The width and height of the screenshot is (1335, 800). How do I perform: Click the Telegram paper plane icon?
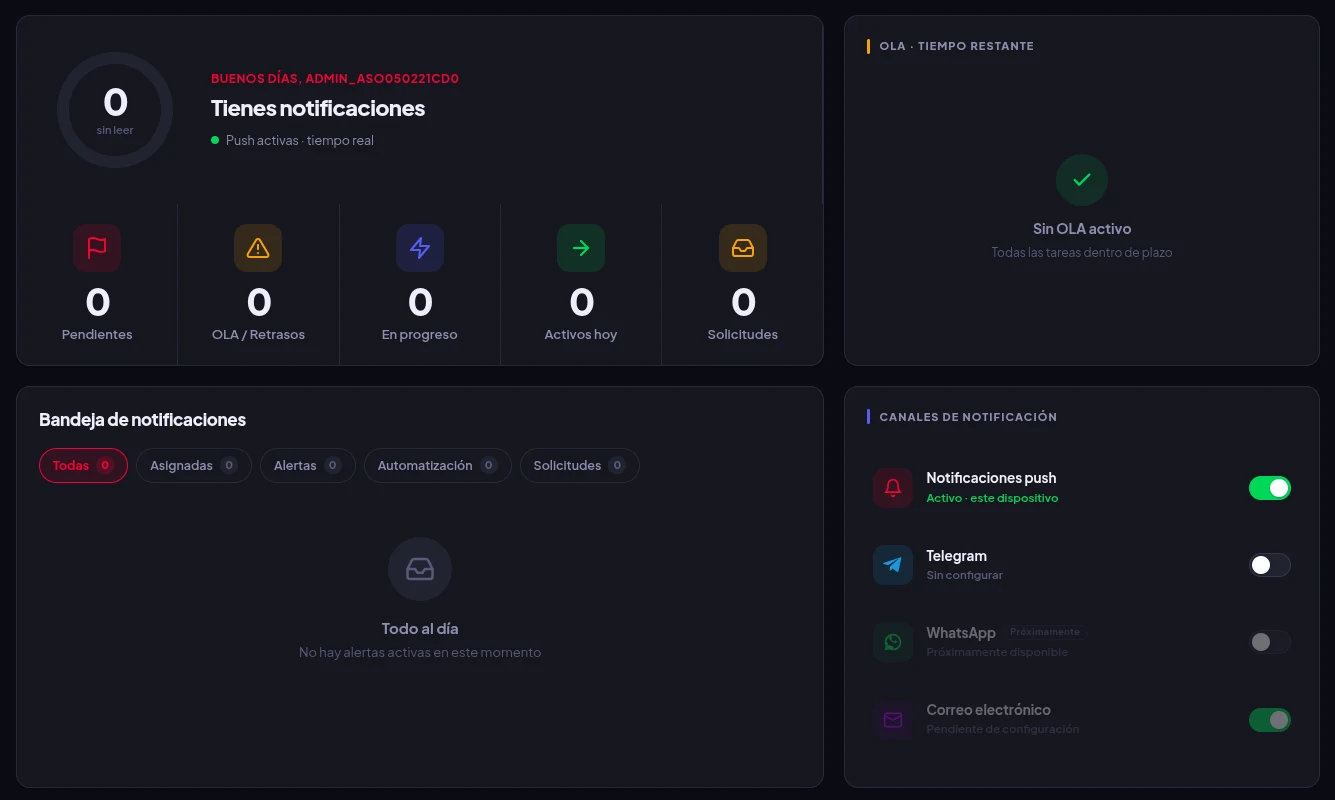pyautogui.click(x=893, y=565)
